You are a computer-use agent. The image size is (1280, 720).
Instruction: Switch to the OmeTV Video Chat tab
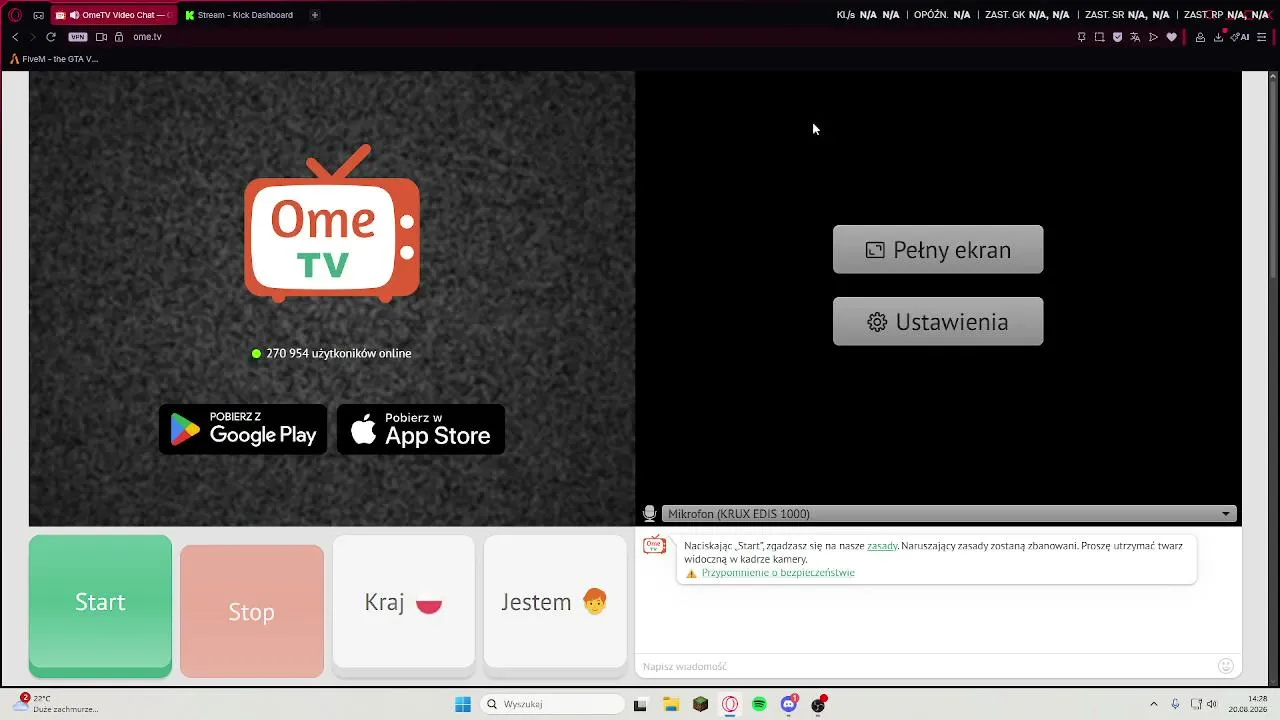click(x=113, y=15)
